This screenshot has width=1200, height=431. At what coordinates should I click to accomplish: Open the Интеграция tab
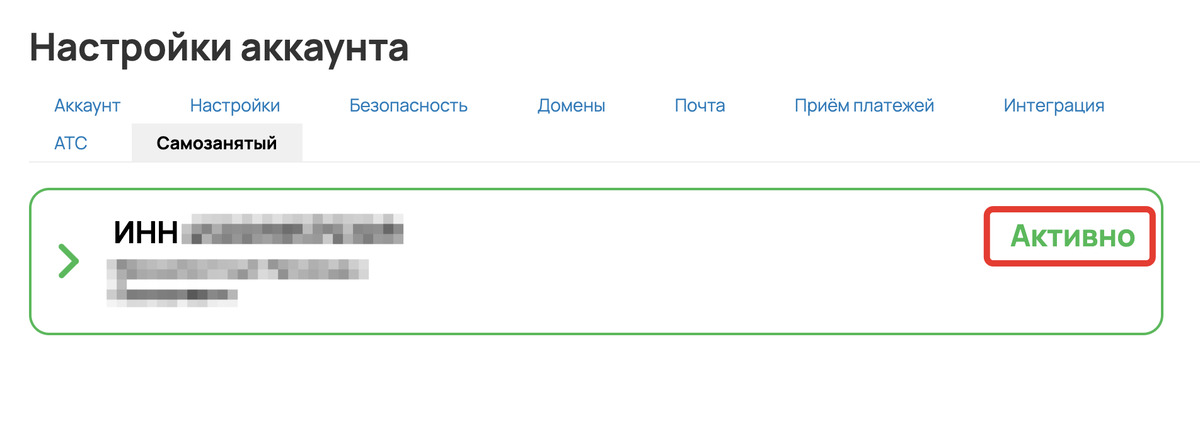pyautogui.click(x=1053, y=105)
